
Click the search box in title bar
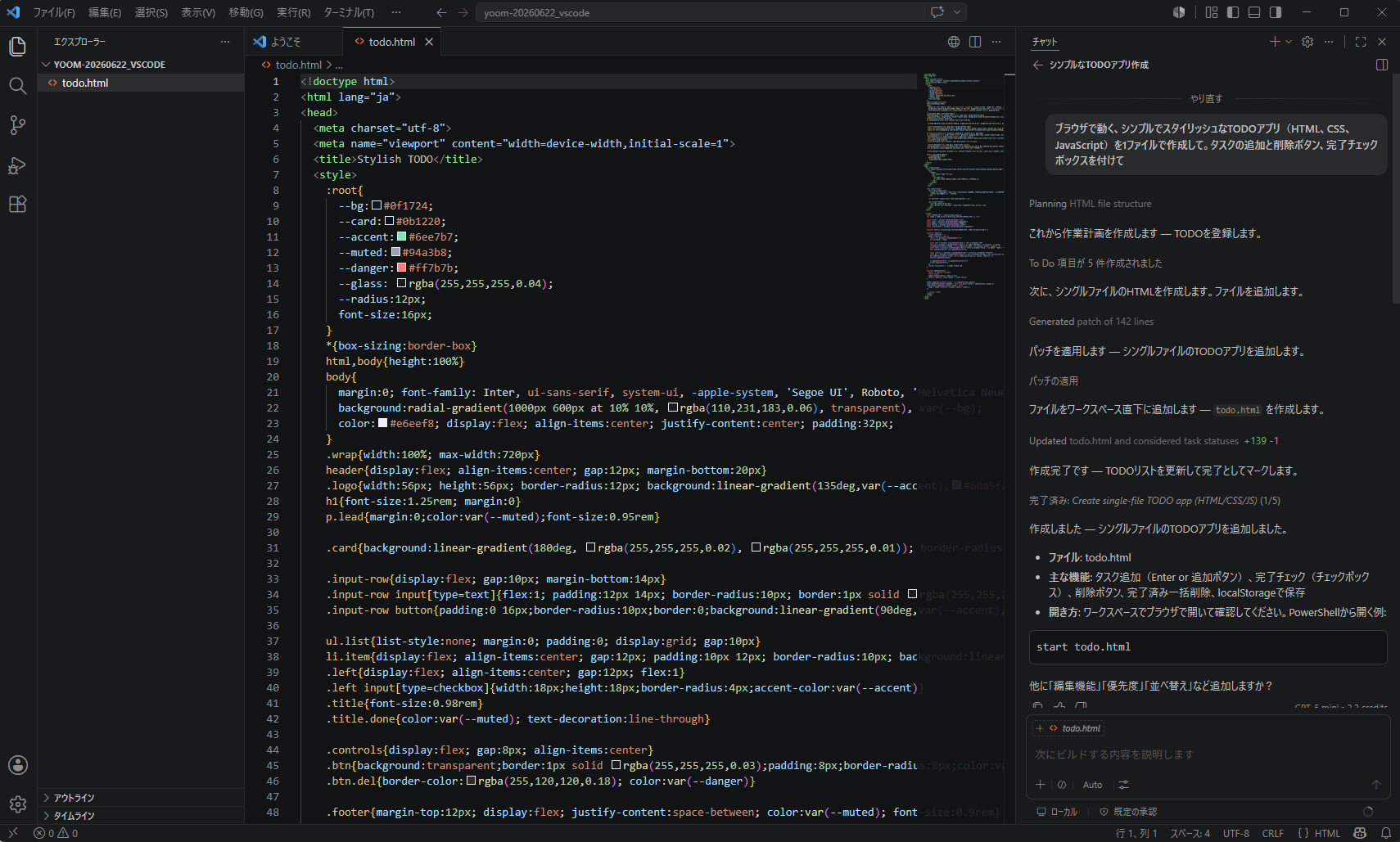(x=700, y=12)
